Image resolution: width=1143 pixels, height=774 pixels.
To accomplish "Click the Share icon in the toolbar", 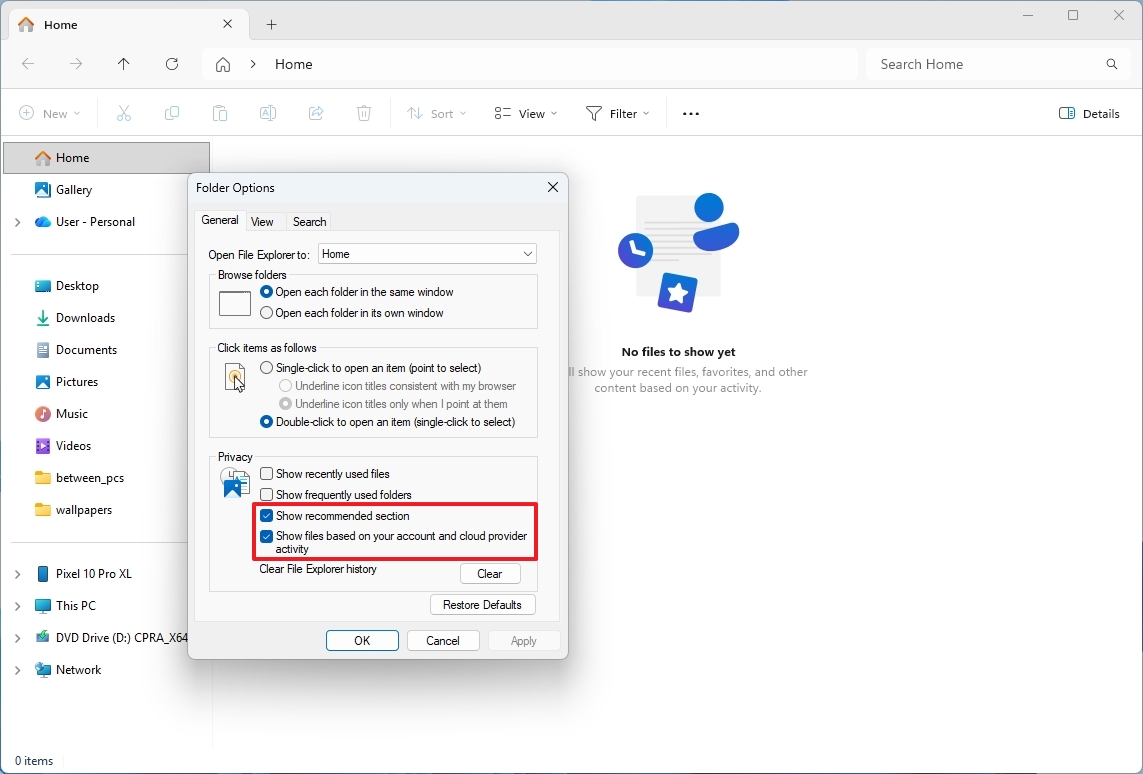I will pos(315,113).
